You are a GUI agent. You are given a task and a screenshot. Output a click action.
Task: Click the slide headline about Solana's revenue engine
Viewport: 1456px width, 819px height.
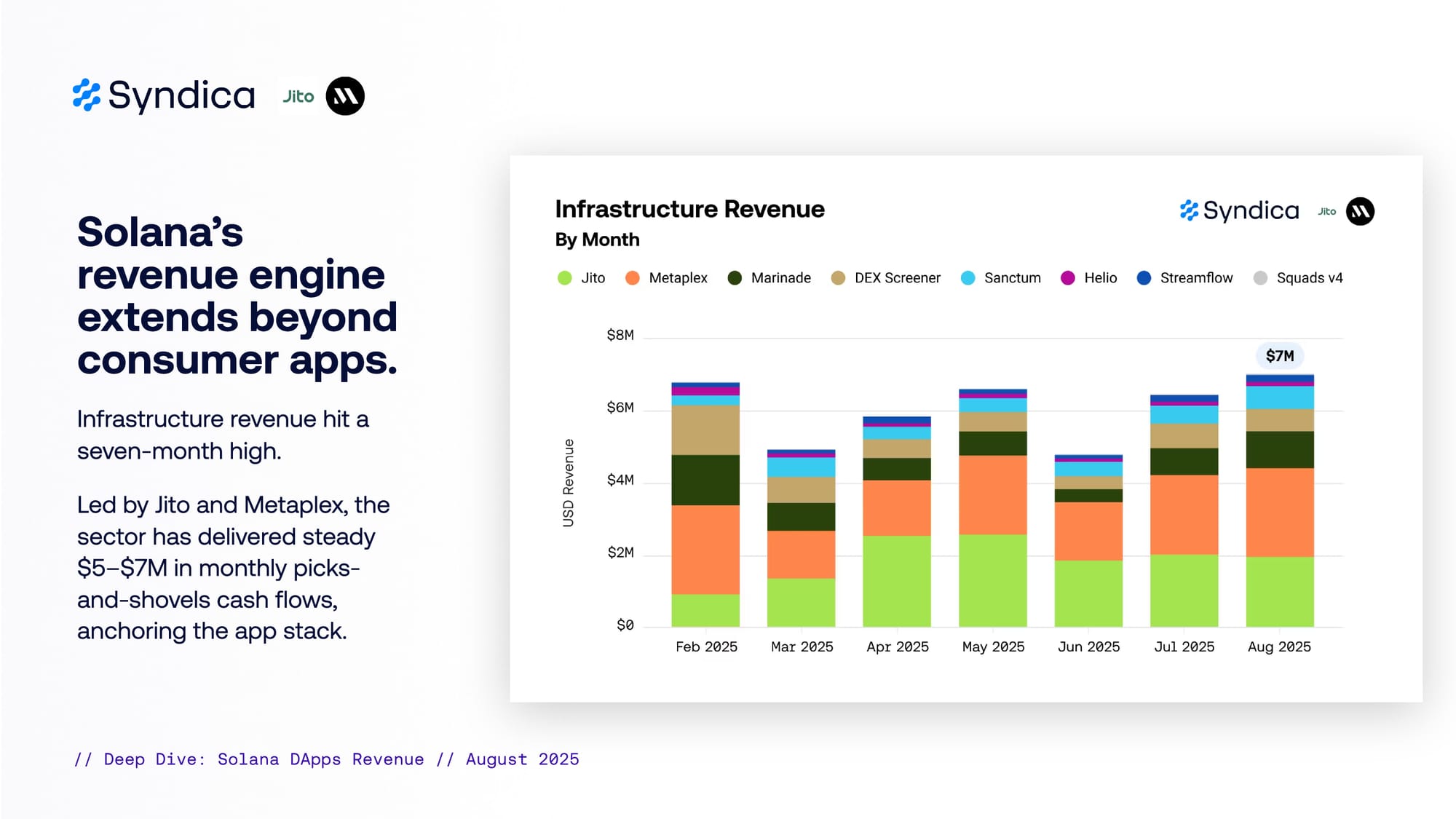(x=237, y=296)
